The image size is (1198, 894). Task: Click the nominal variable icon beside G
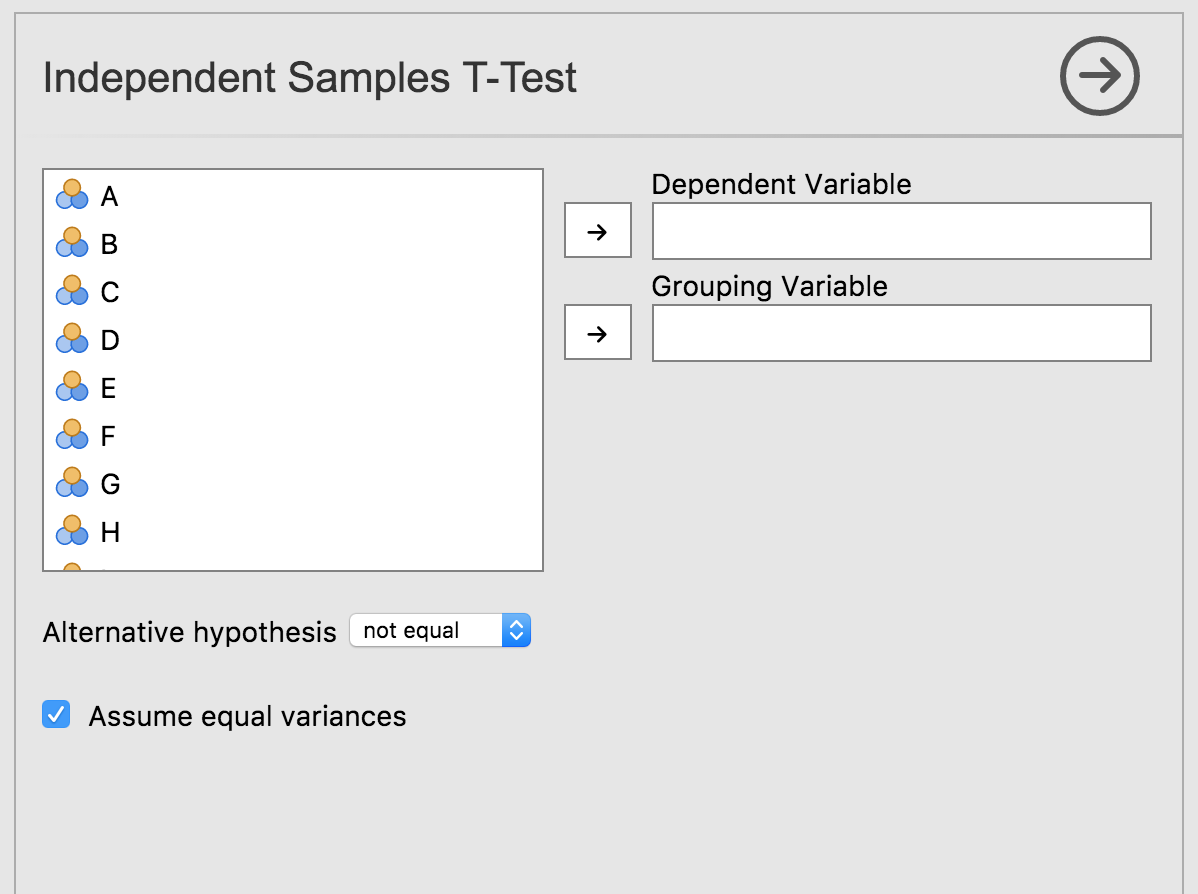pos(72,483)
